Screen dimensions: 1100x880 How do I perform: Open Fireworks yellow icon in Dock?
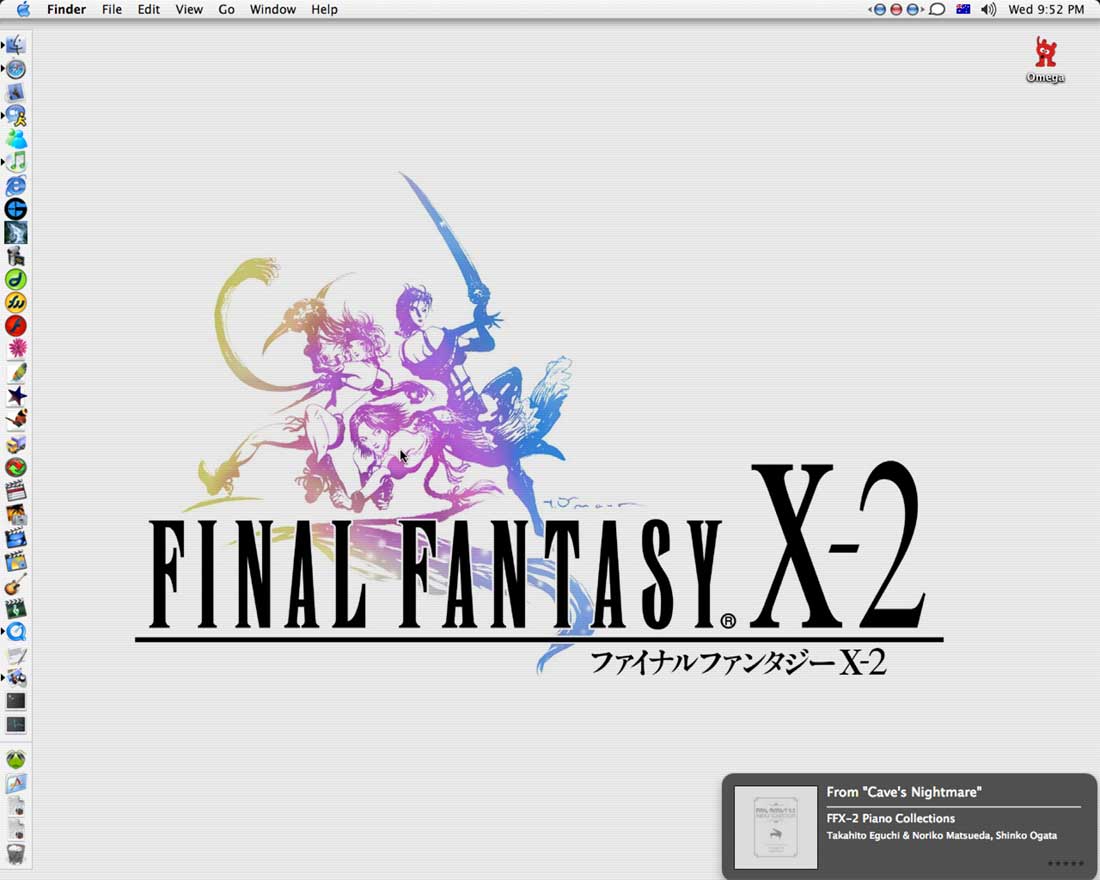tap(15, 302)
